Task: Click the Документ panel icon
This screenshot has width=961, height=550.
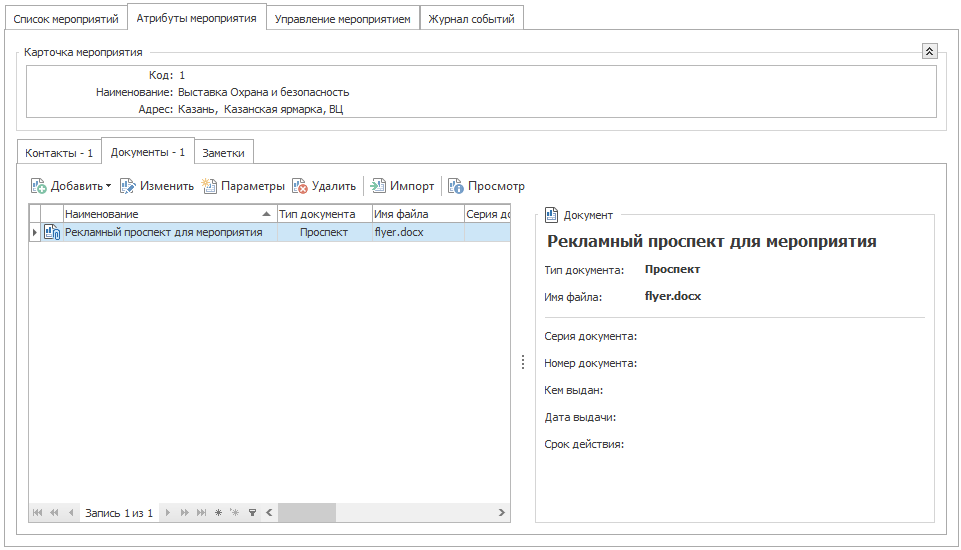Action: click(551, 215)
